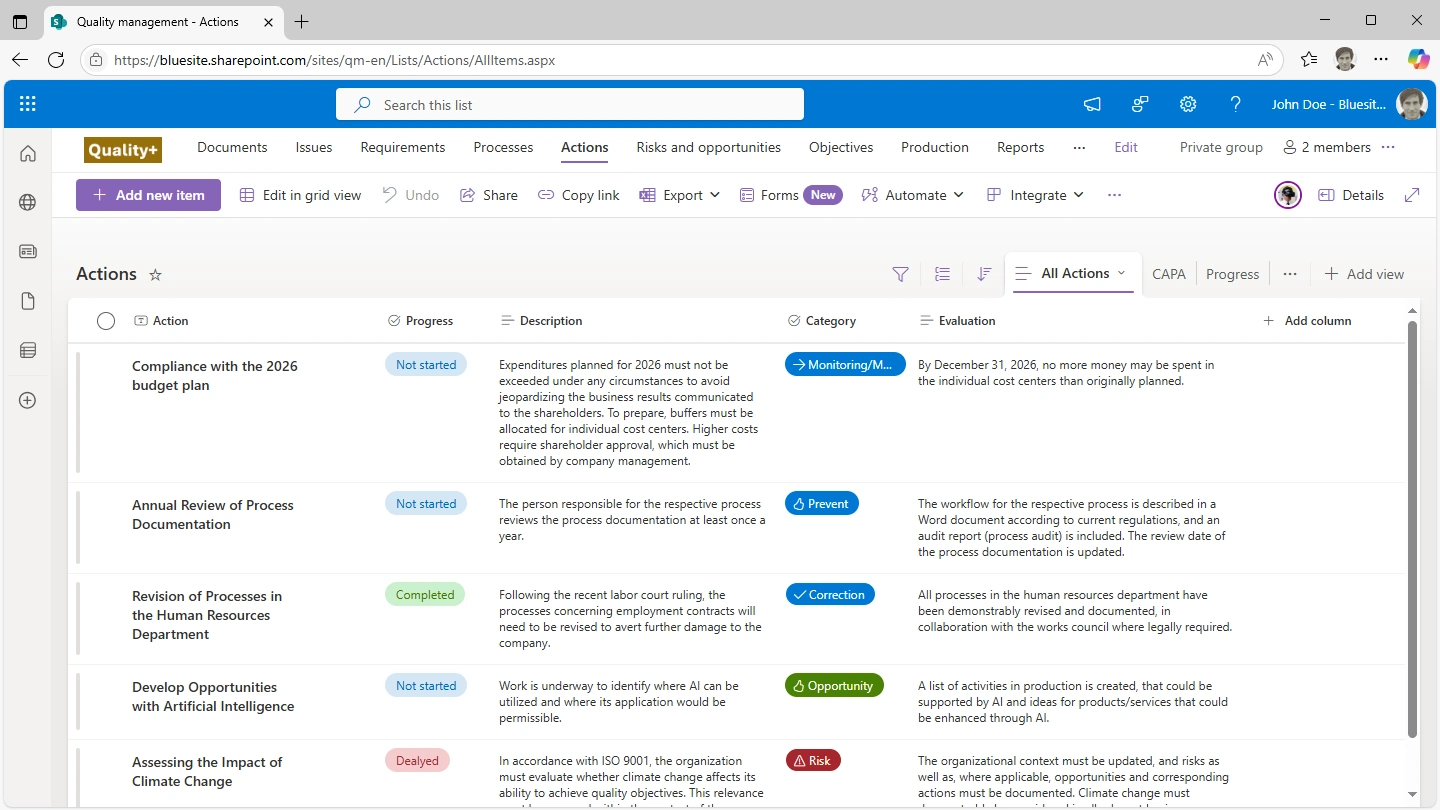The width and height of the screenshot is (1440, 810).
Task: Click the Search this list box
Action: (x=570, y=104)
